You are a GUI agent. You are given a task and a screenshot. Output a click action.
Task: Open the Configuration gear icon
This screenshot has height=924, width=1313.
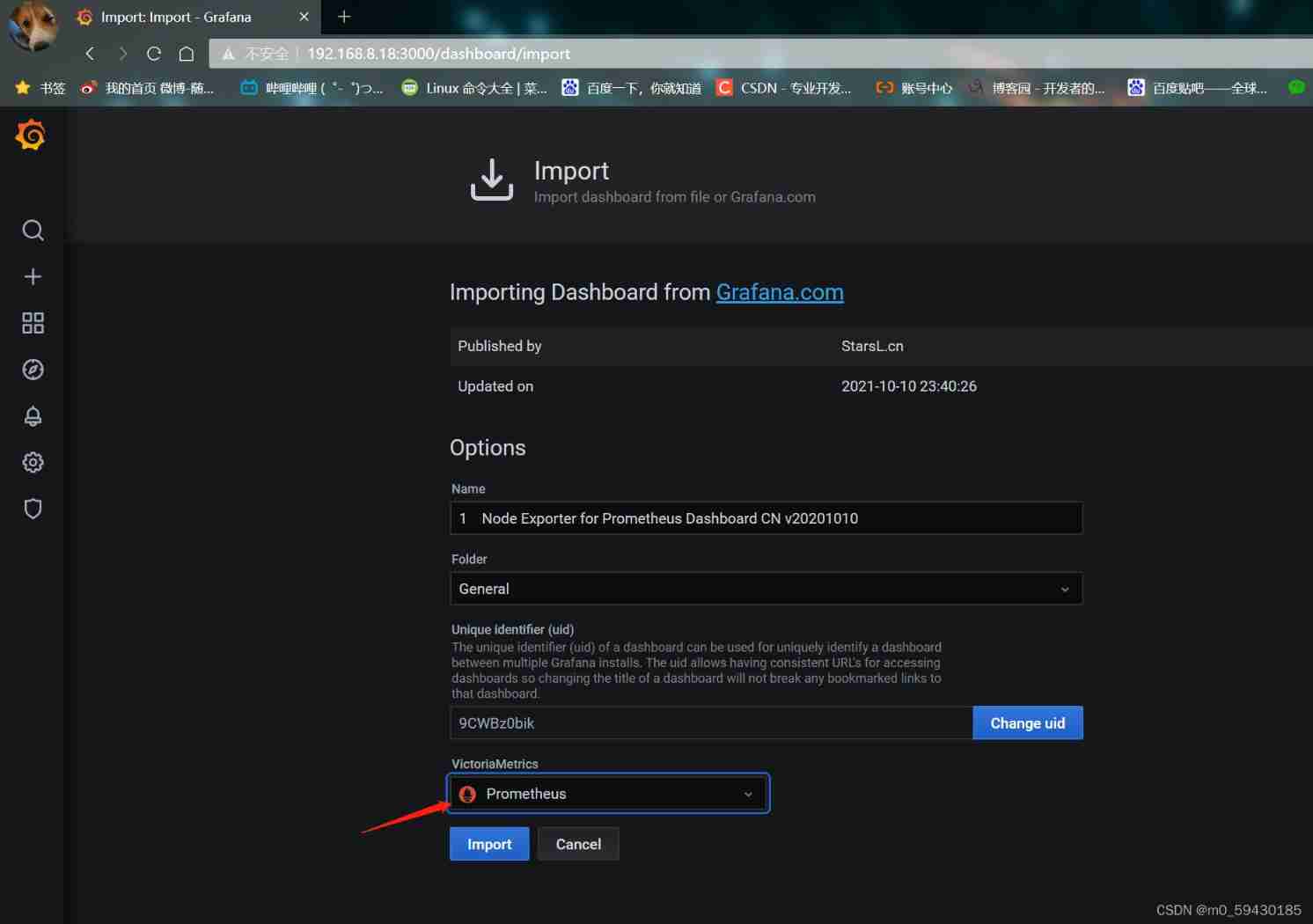pos(33,462)
